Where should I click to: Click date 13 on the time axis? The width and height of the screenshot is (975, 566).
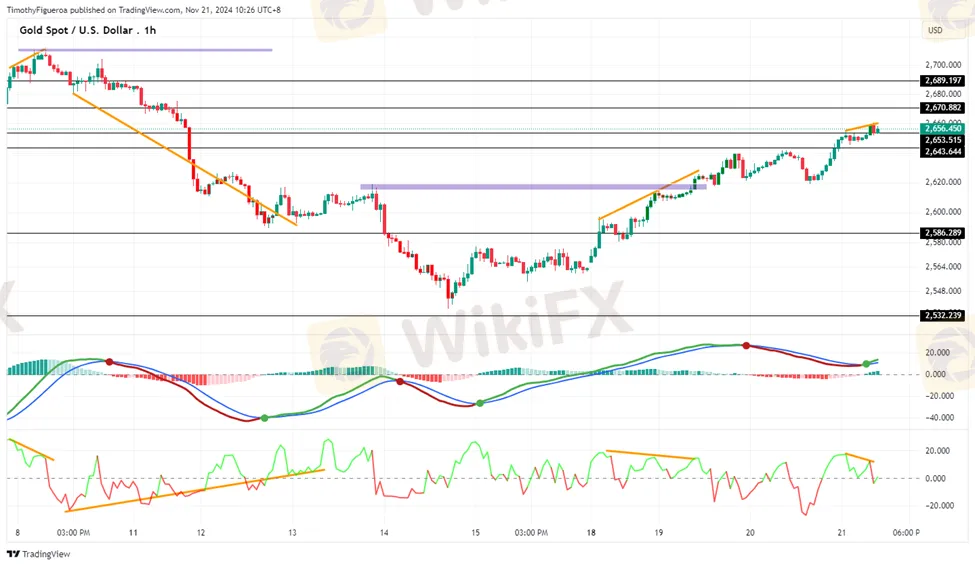[292, 532]
